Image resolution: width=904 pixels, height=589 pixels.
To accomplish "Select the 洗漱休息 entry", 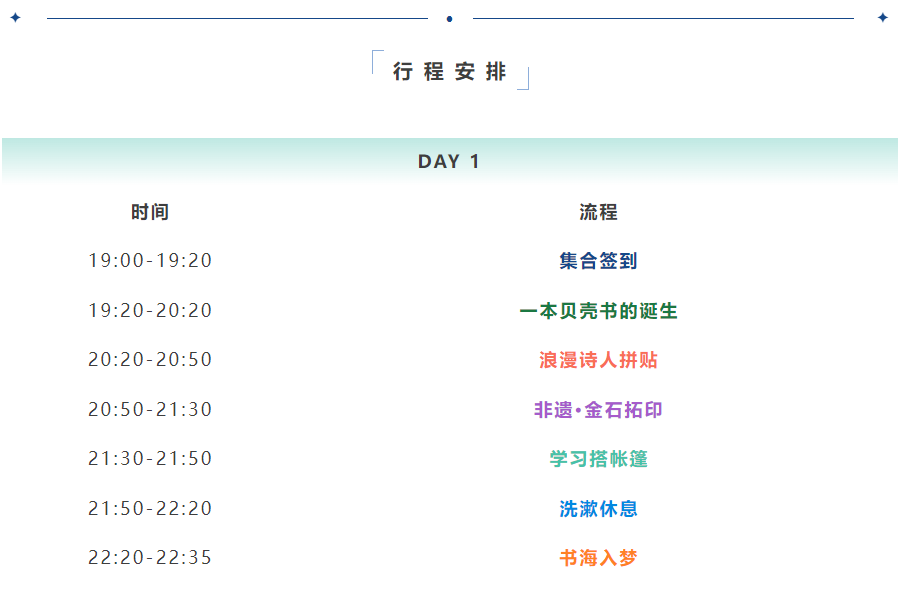I will (x=598, y=509).
